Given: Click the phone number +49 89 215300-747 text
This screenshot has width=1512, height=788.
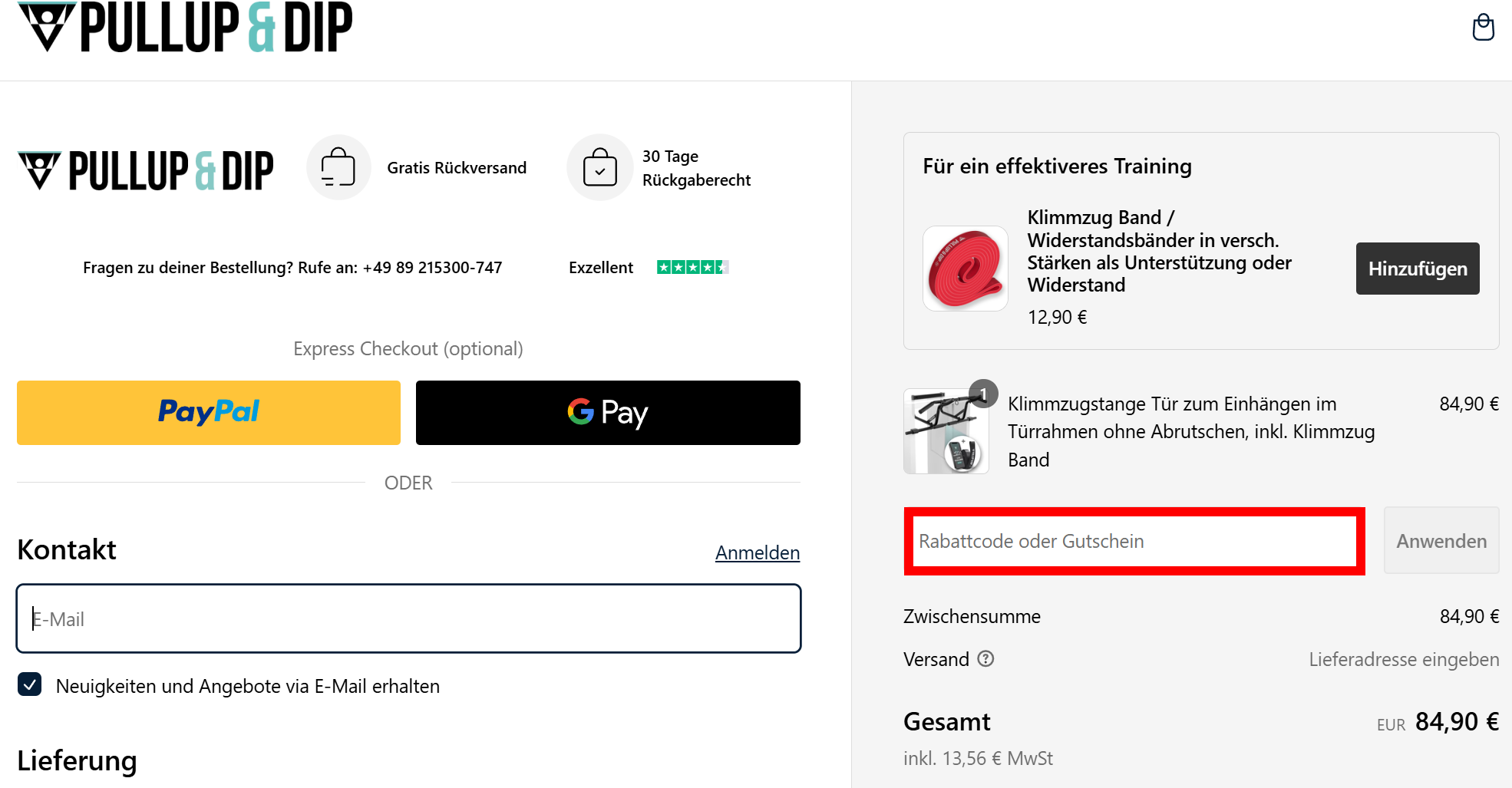Looking at the screenshot, I should (x=432, y=268).
